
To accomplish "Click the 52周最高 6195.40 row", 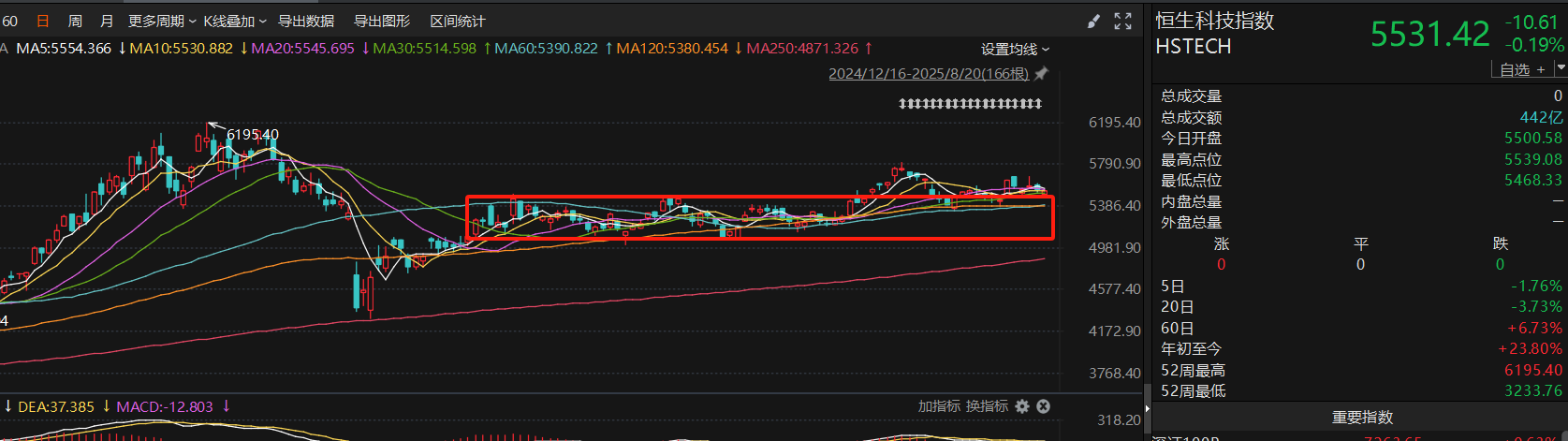I will (1362, 370).
